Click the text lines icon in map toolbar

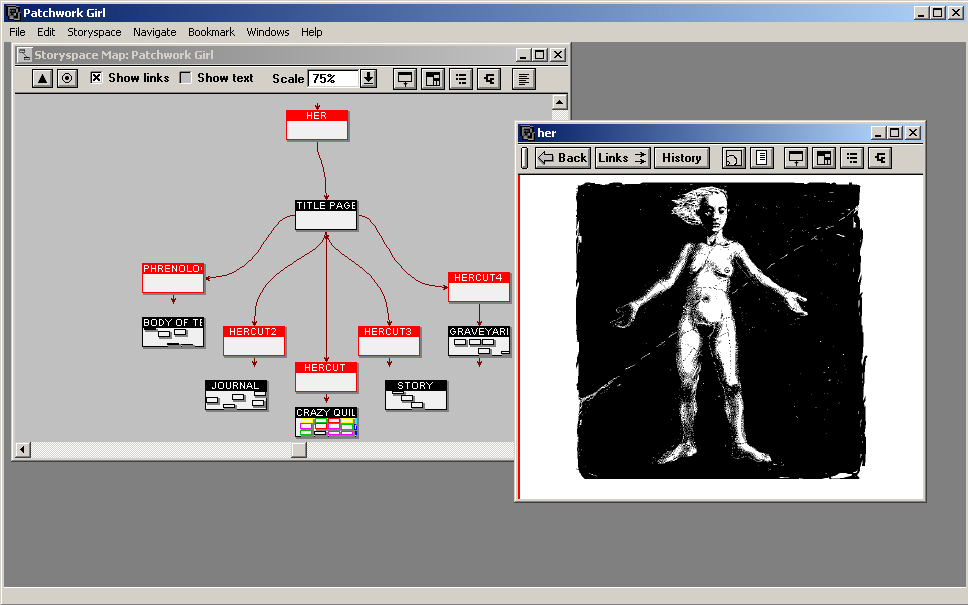[524, 79]
